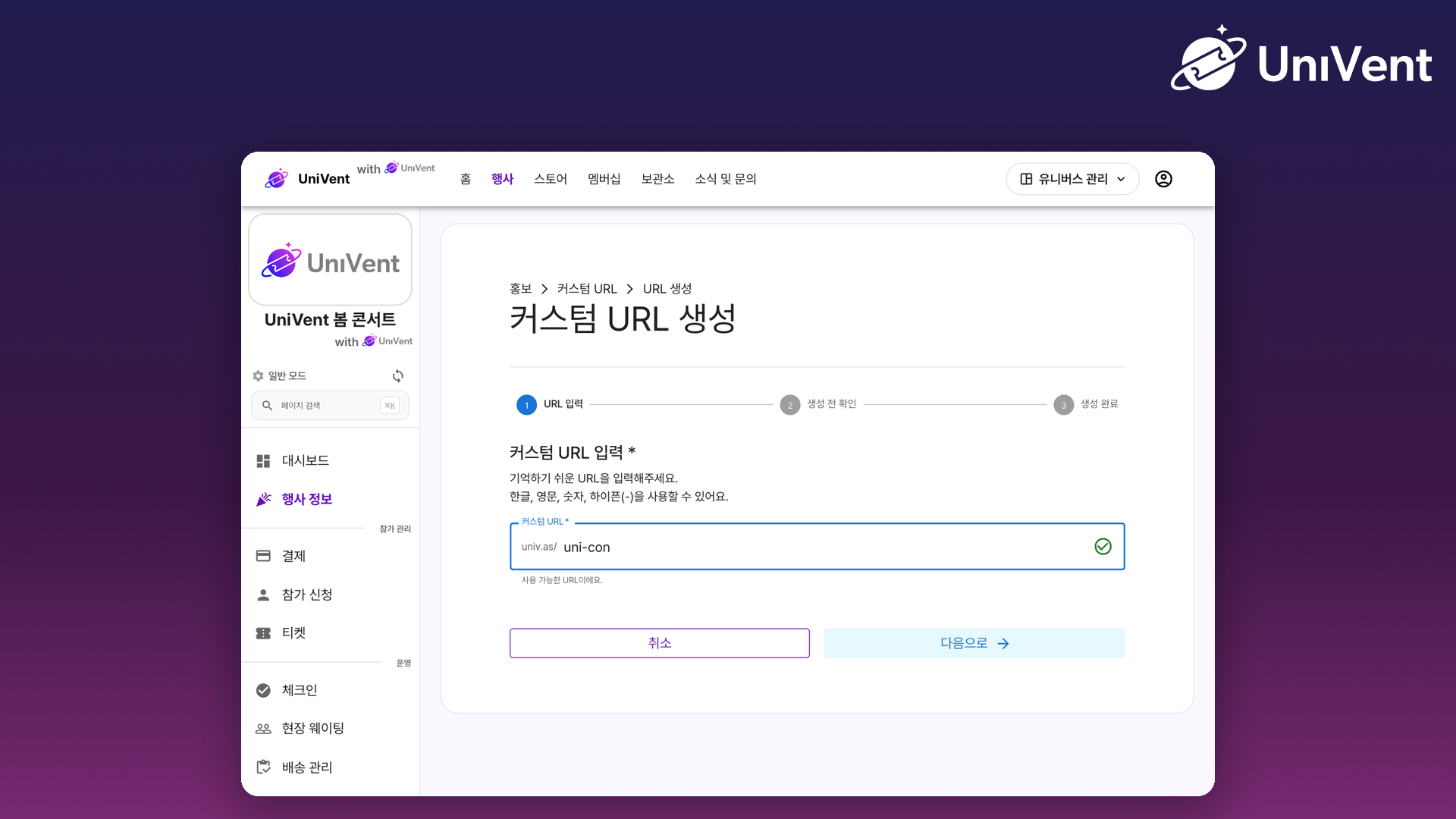Image resolution: width=1456 pixels, height=819 pixels.
Task: Open 현장 웨이팅 sidebar item
Action: point(330,728)
